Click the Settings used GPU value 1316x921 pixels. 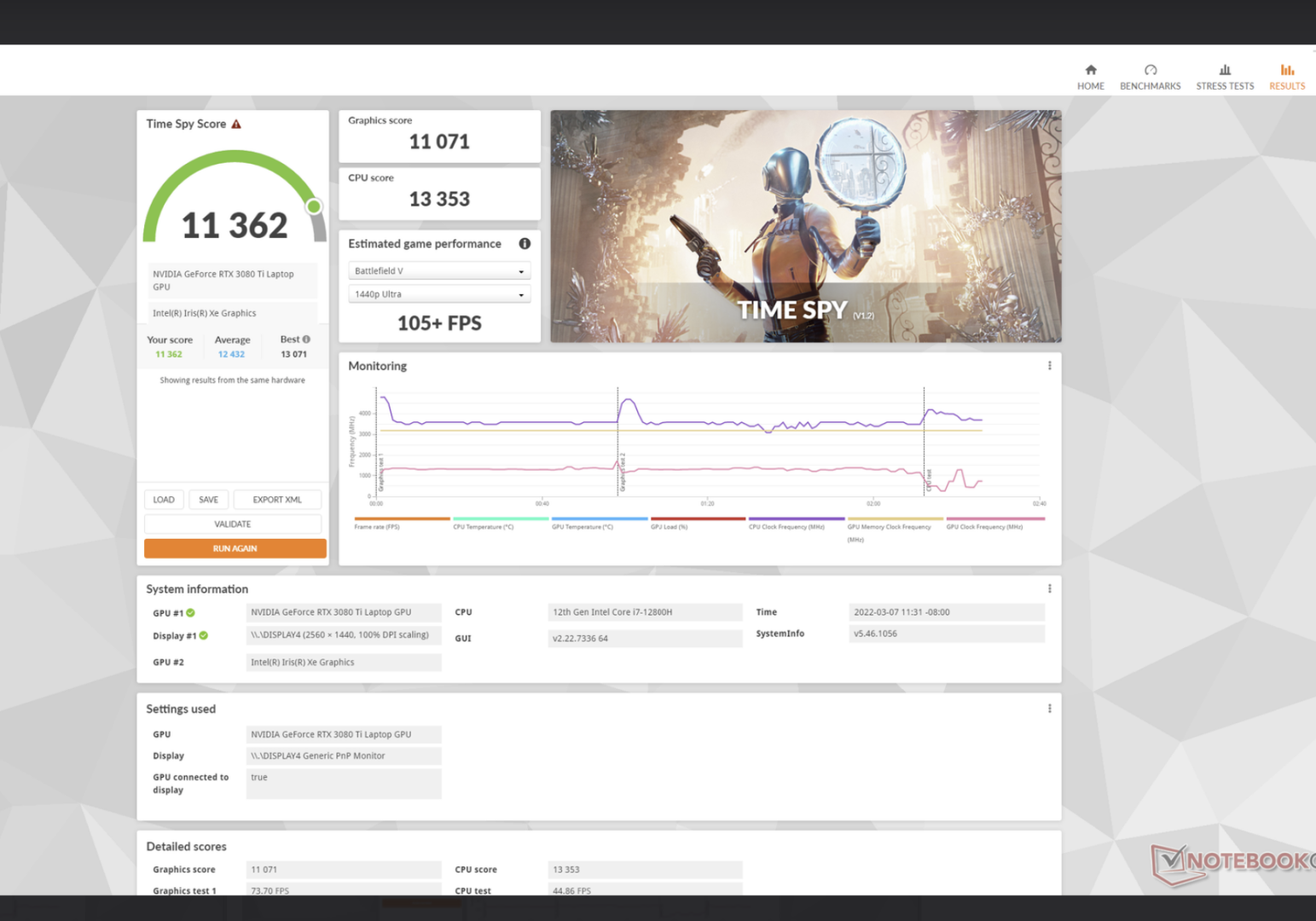[344, 734]
